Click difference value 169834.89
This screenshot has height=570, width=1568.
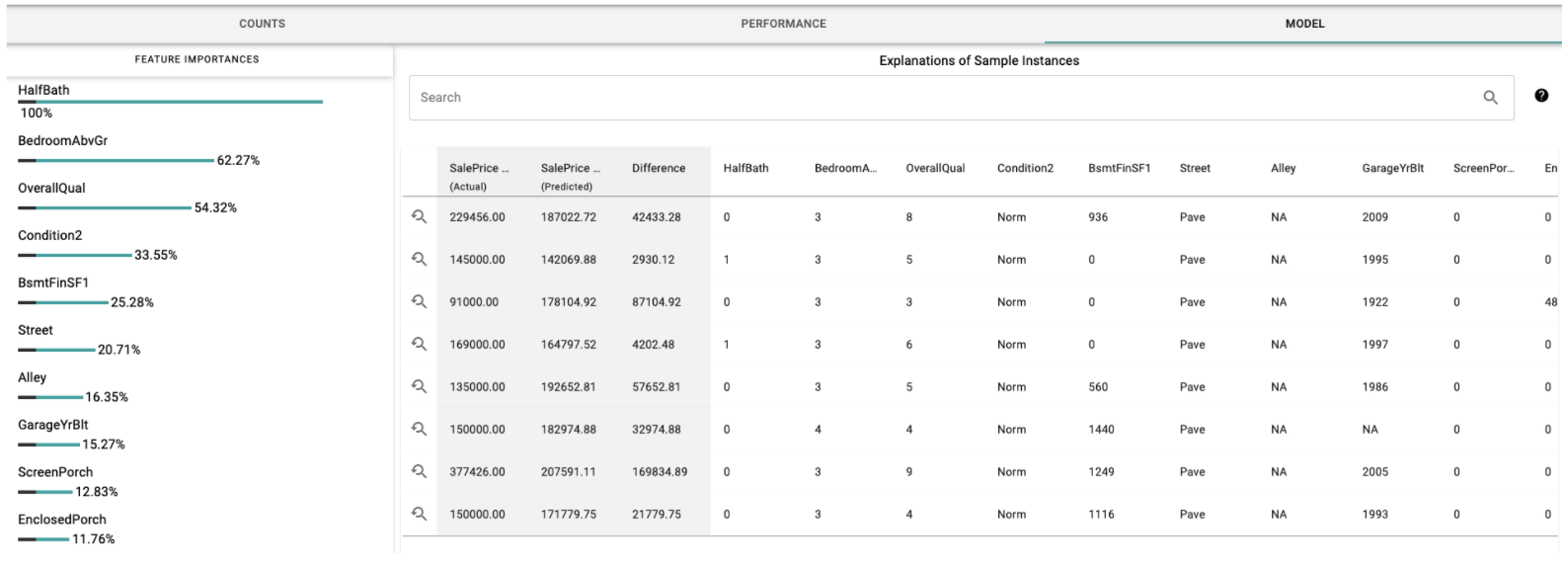[x=660, y=472]
